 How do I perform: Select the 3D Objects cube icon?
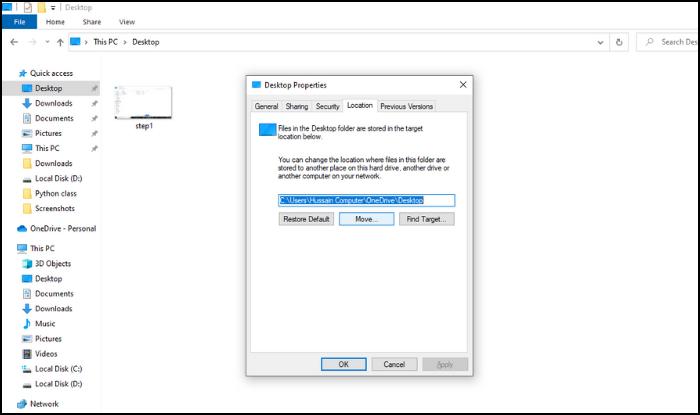pyautogui.click(x=26, y=264)
